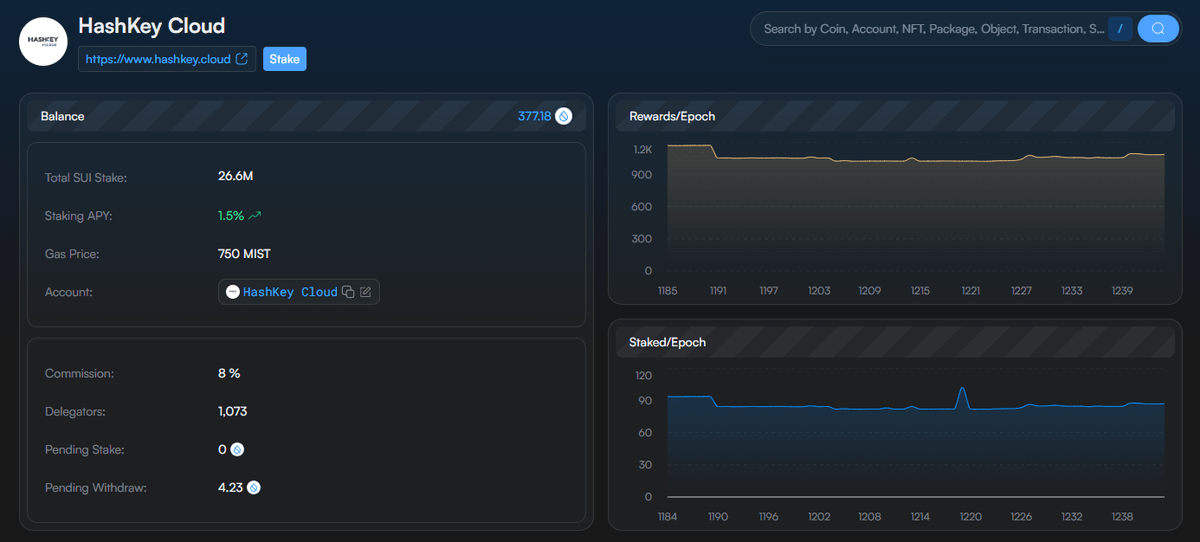The width and height of the screenshot is (1200, 542).
Task: Click the Balance panel header label
Action: [x=62, y=116]
